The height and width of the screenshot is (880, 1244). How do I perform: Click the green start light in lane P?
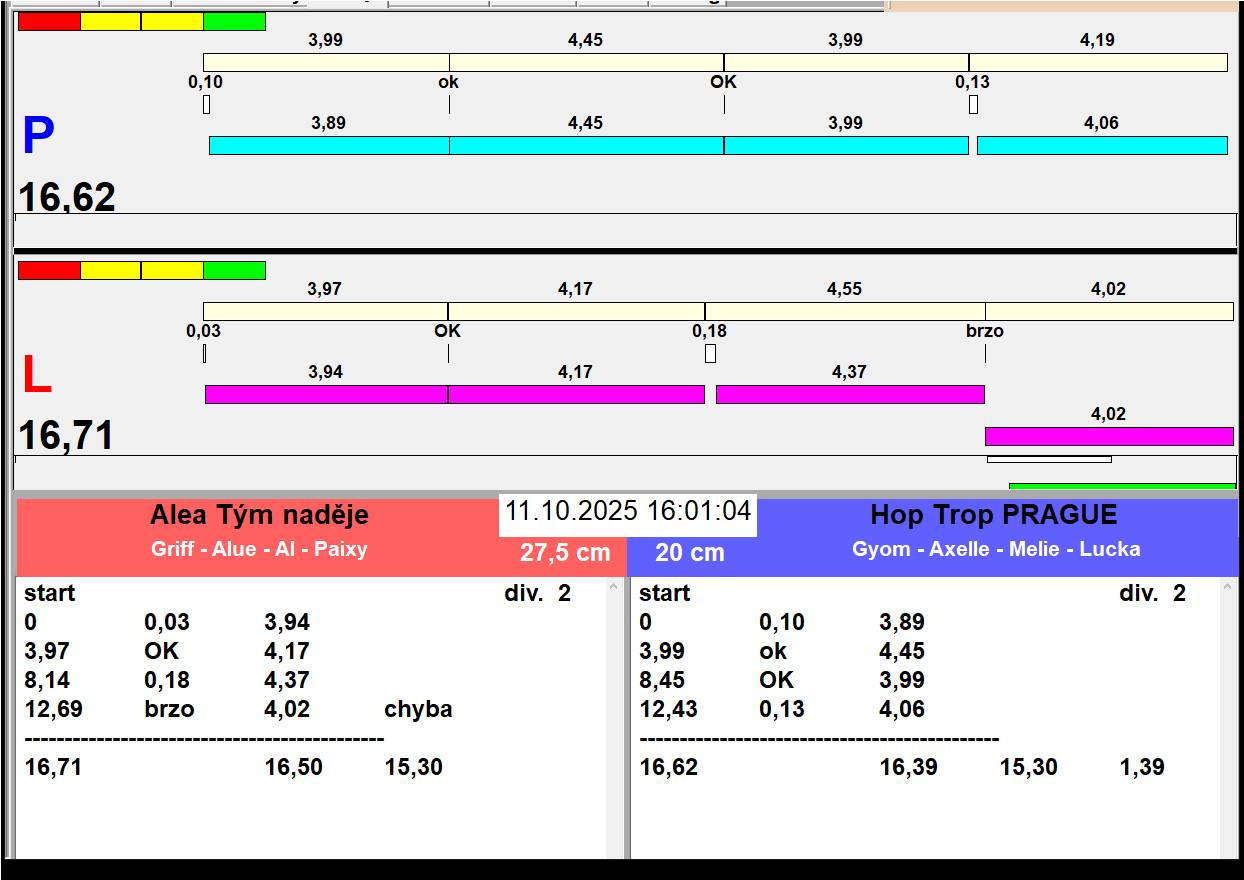[234, 21]
